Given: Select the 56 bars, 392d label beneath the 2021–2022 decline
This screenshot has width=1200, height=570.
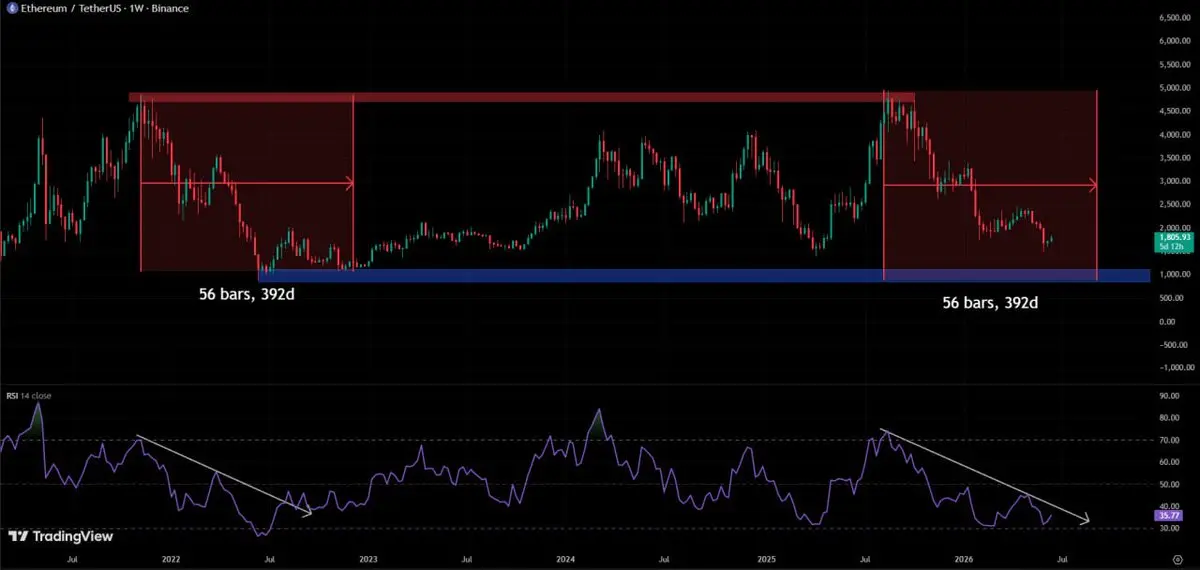Looking at the screenshot, I should [x=248, y=296].
